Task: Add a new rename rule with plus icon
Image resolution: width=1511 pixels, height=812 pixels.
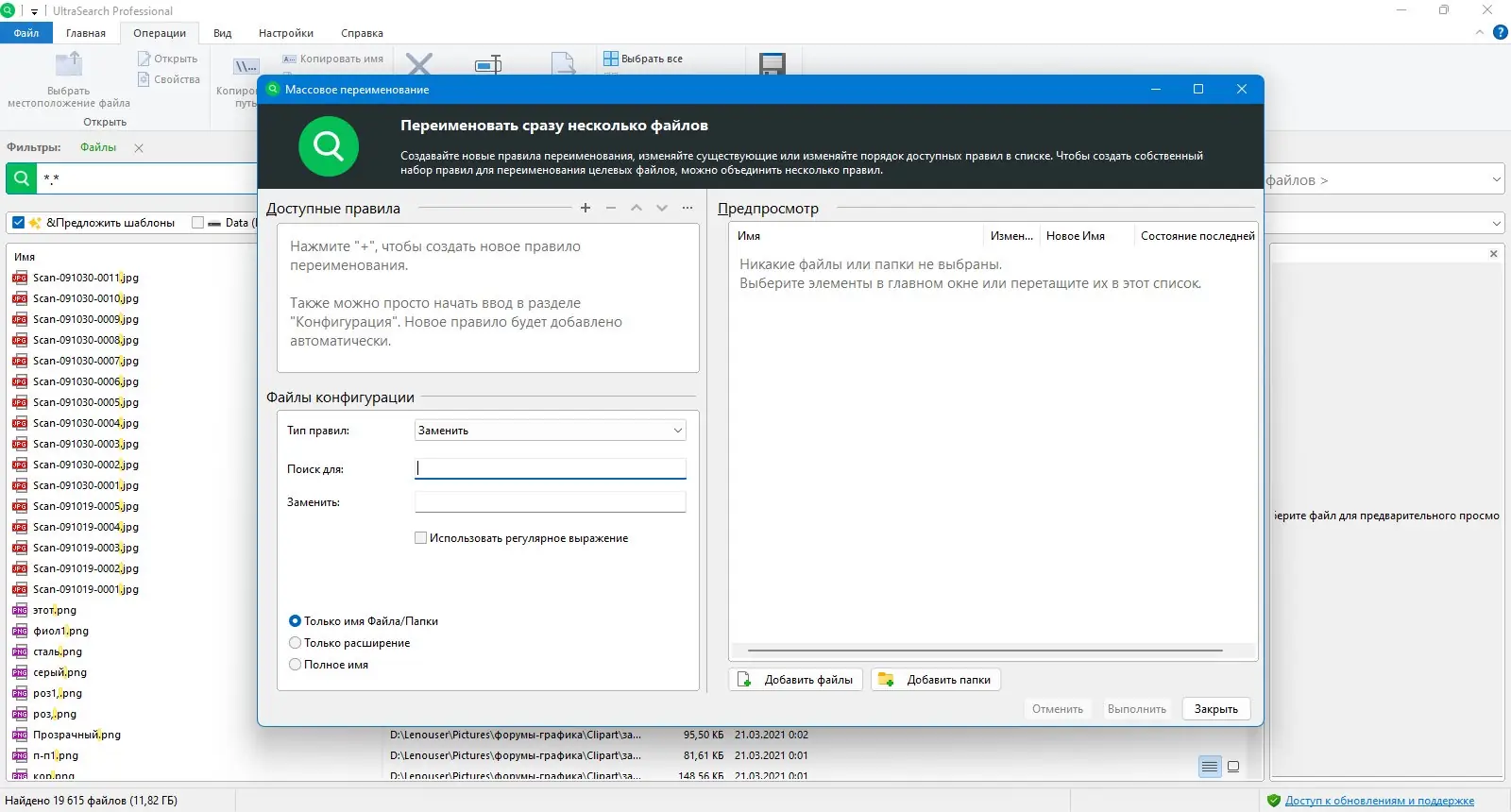Action: pyautogui.click(x=586, y=208)
